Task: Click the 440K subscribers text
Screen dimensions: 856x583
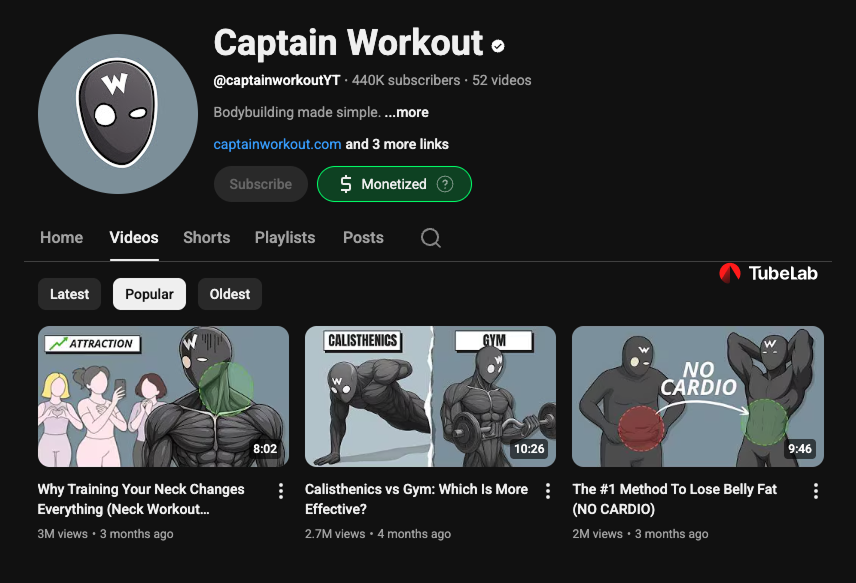Action: pos(406,80)
